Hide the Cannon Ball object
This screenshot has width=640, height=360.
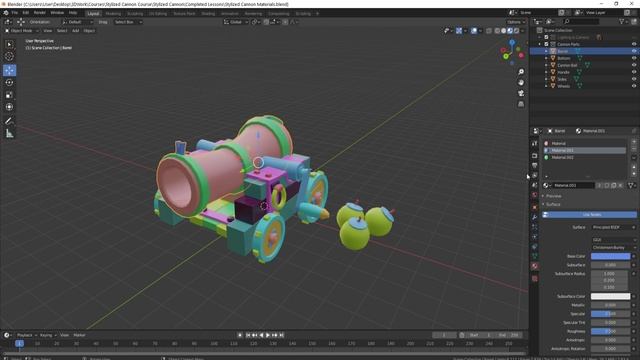[x=634, y=65]
